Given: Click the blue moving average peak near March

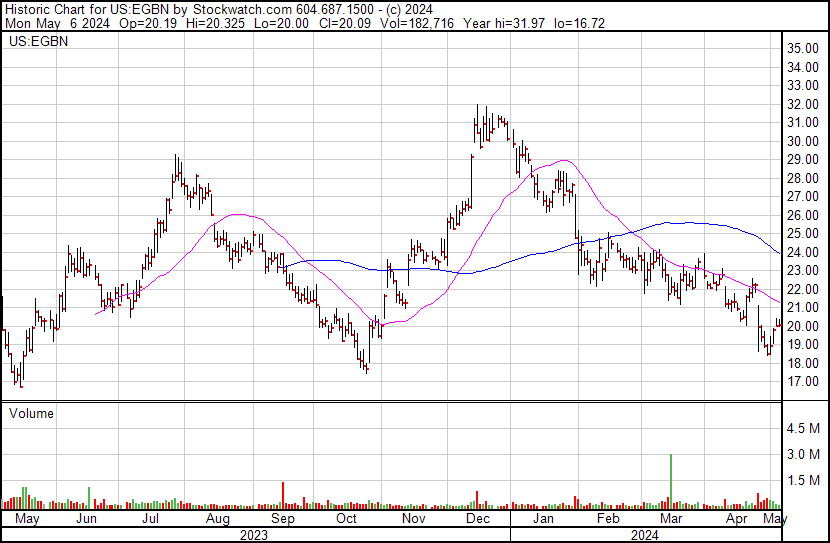Looking at the screenshot, I should [x=688, y=223].
